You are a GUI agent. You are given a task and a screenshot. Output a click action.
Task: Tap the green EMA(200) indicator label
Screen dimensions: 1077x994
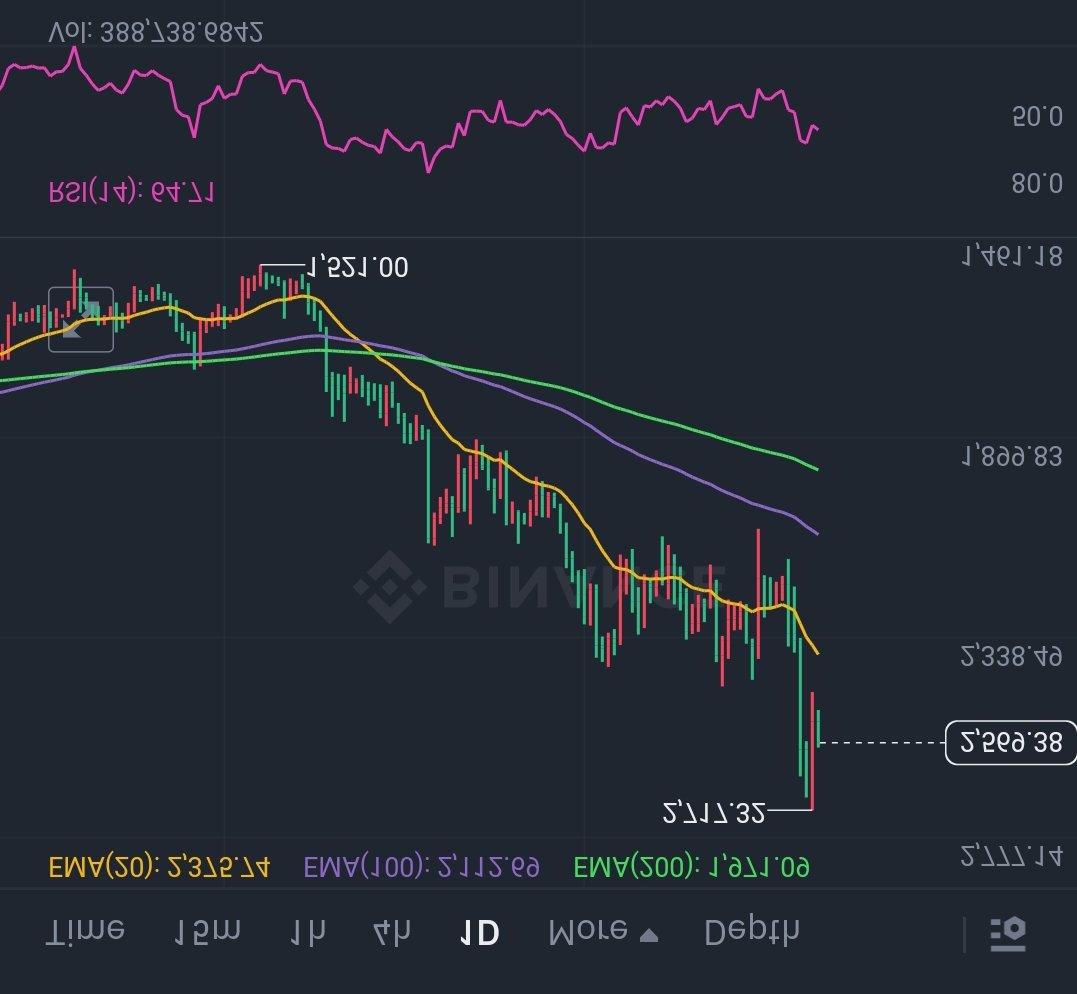(692, 867)
